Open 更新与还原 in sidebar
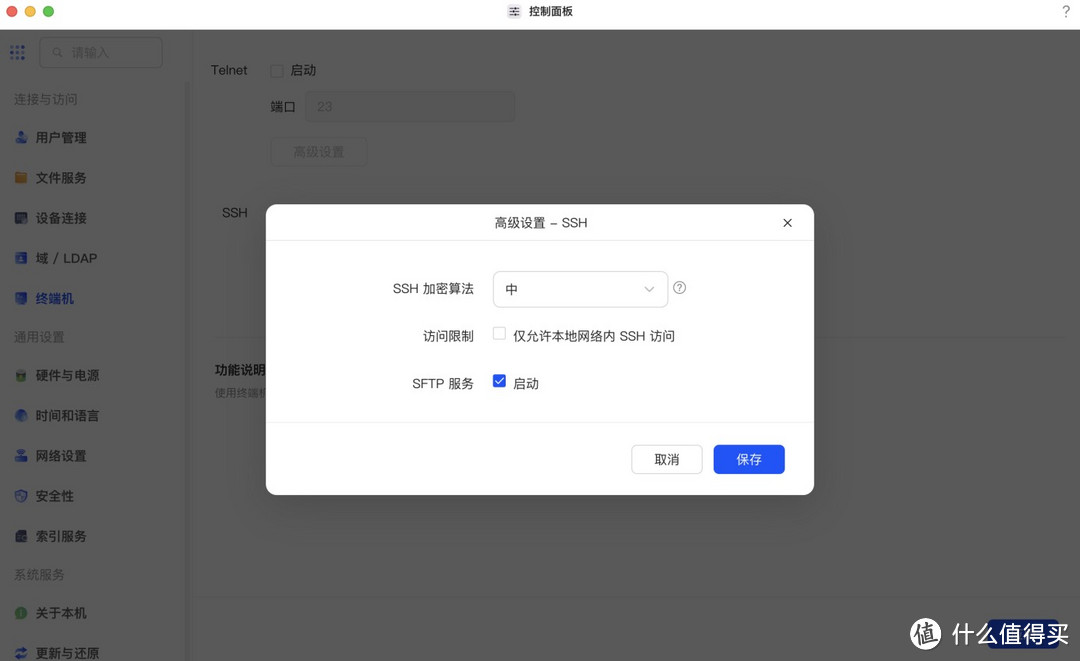 [x=68, y=652]
